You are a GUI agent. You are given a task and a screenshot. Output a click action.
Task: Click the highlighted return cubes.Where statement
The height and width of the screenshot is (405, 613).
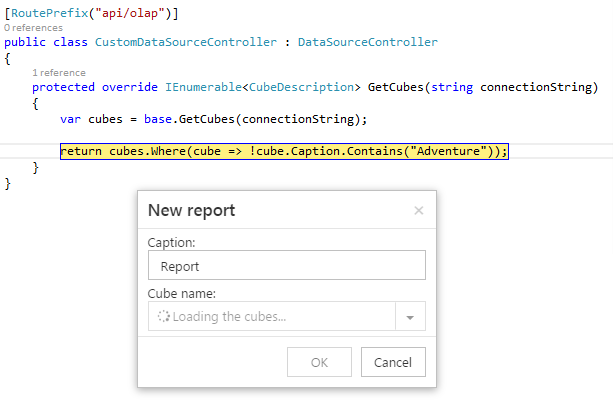pyautogui.click(x=284, y=151)
